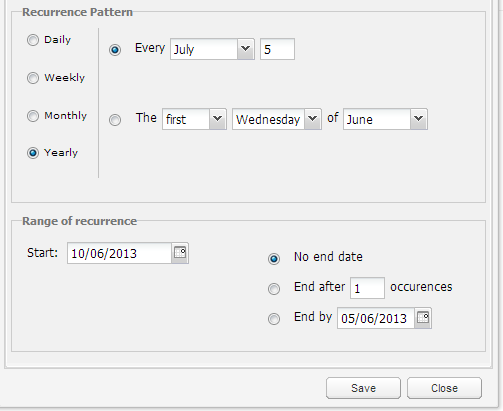
Task: Select the Daily recurrence option
Action: (x=33, y=40)
